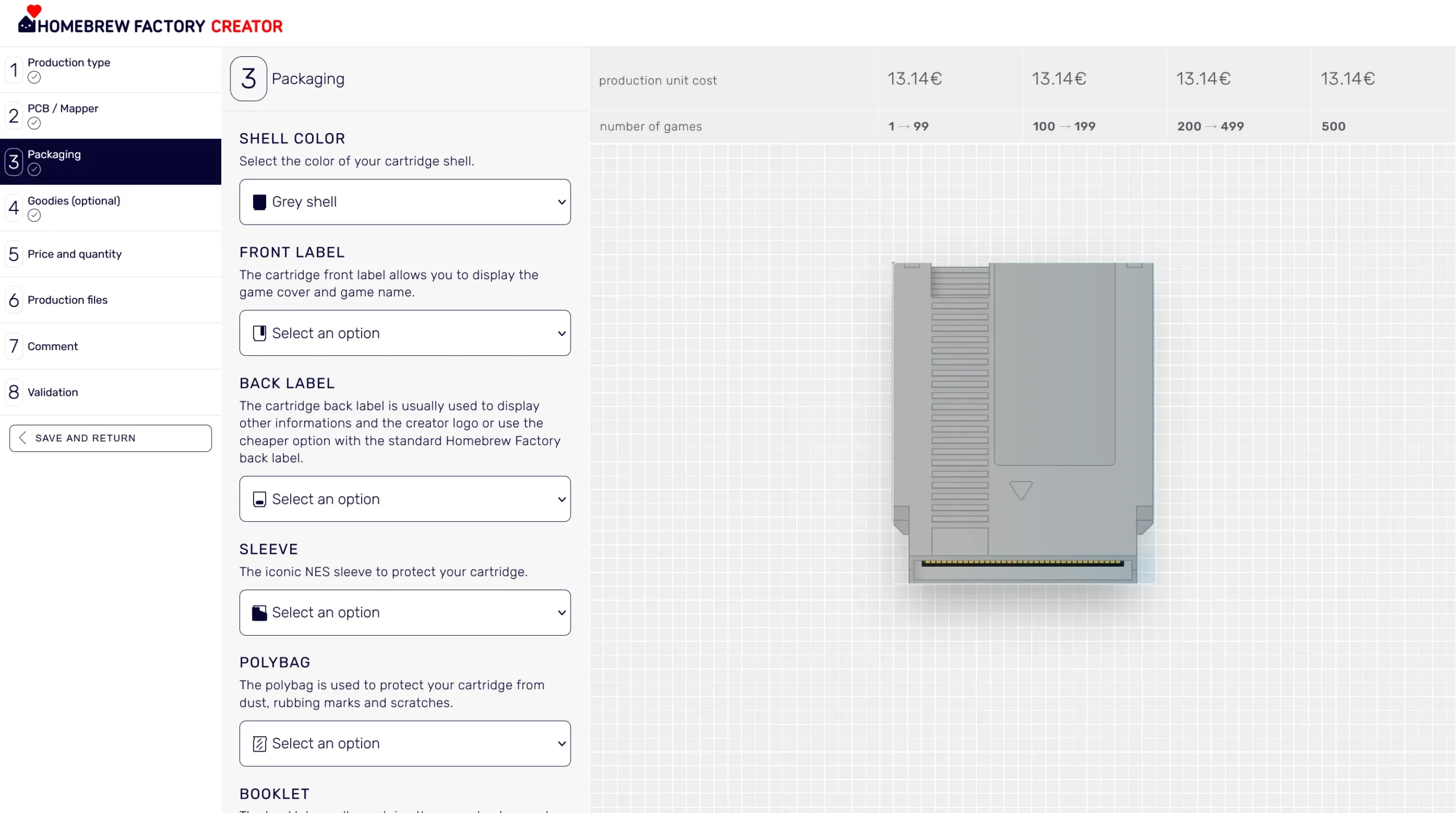Click the step 8 number badge in sidebar
Viewport: 1456px width, 813px height.
tap(14, 392)
